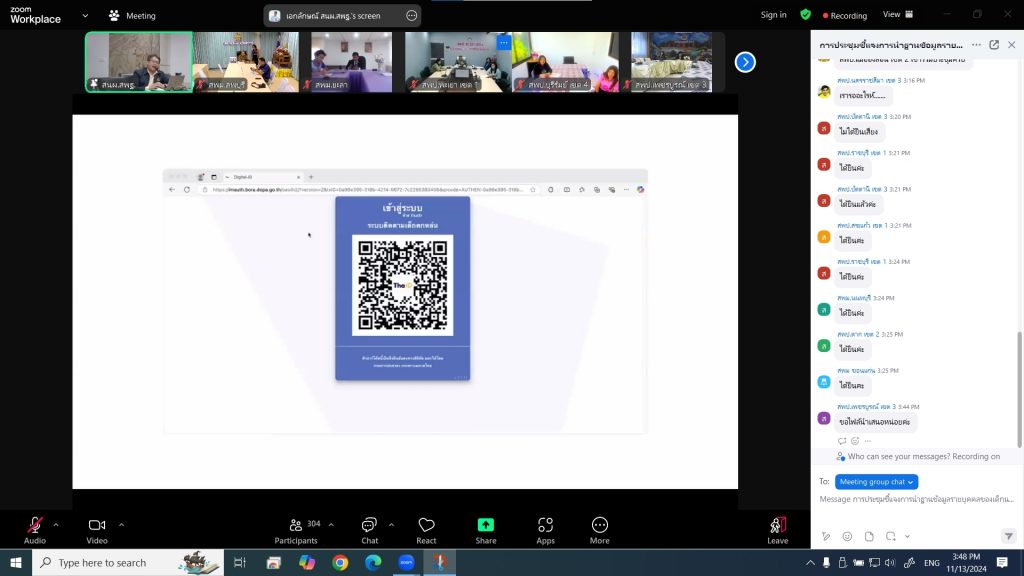Check the green encryption shield icon

(x=805, y=15)
